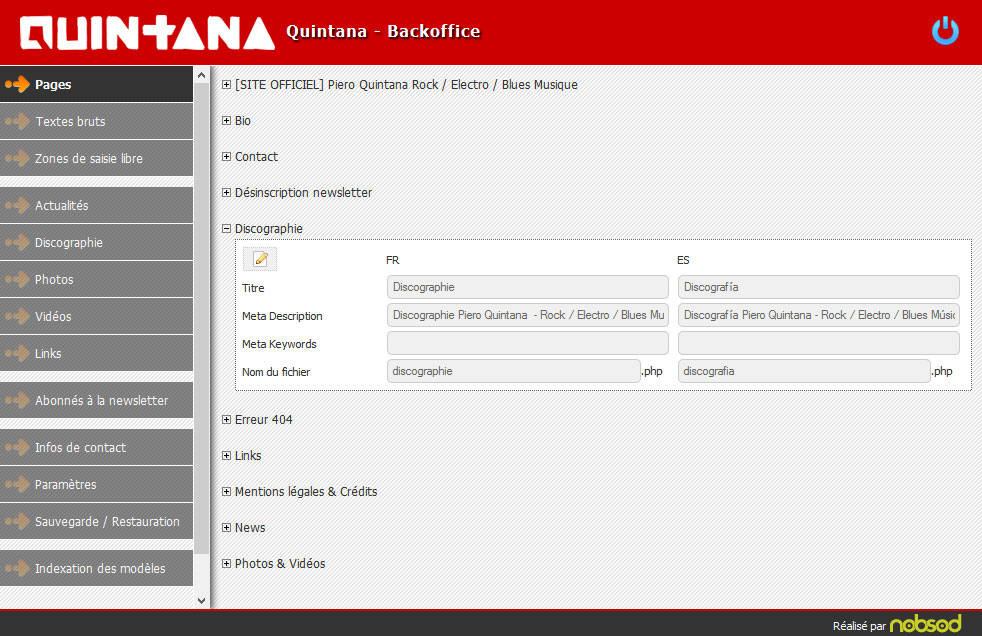The width and height of the screenshot is (982, 636).
Task: Click the ES Meta Description field
Action: click(x=819, y=315)
